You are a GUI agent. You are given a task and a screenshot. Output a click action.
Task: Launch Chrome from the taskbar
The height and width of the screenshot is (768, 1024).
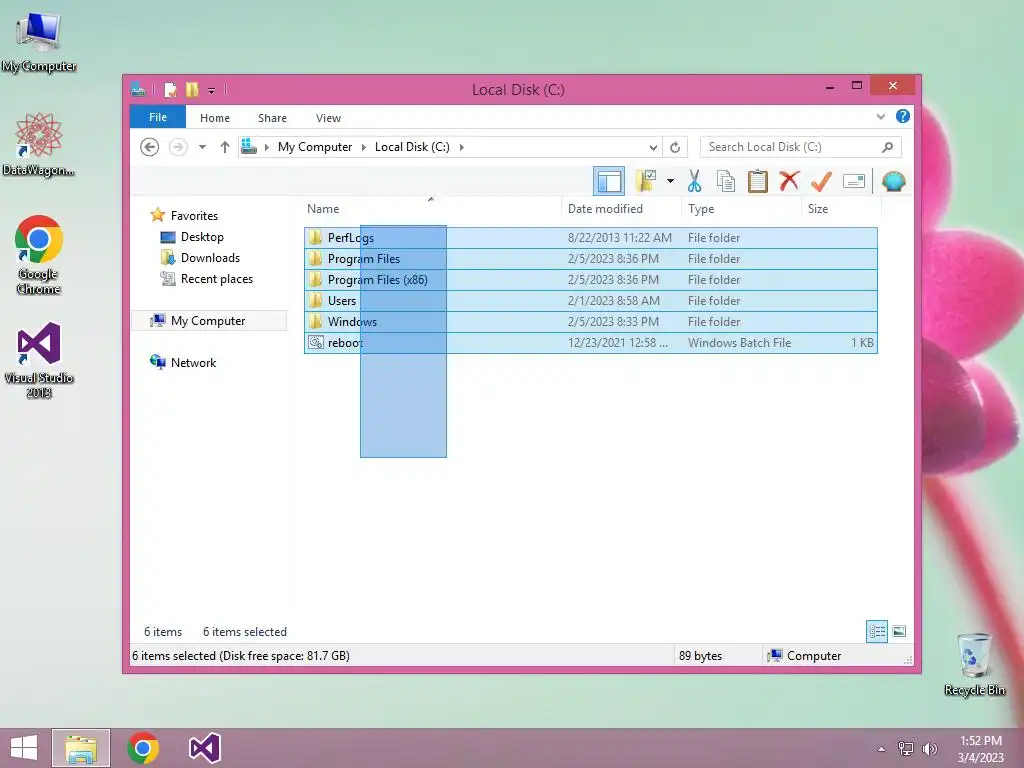[143, 748]
